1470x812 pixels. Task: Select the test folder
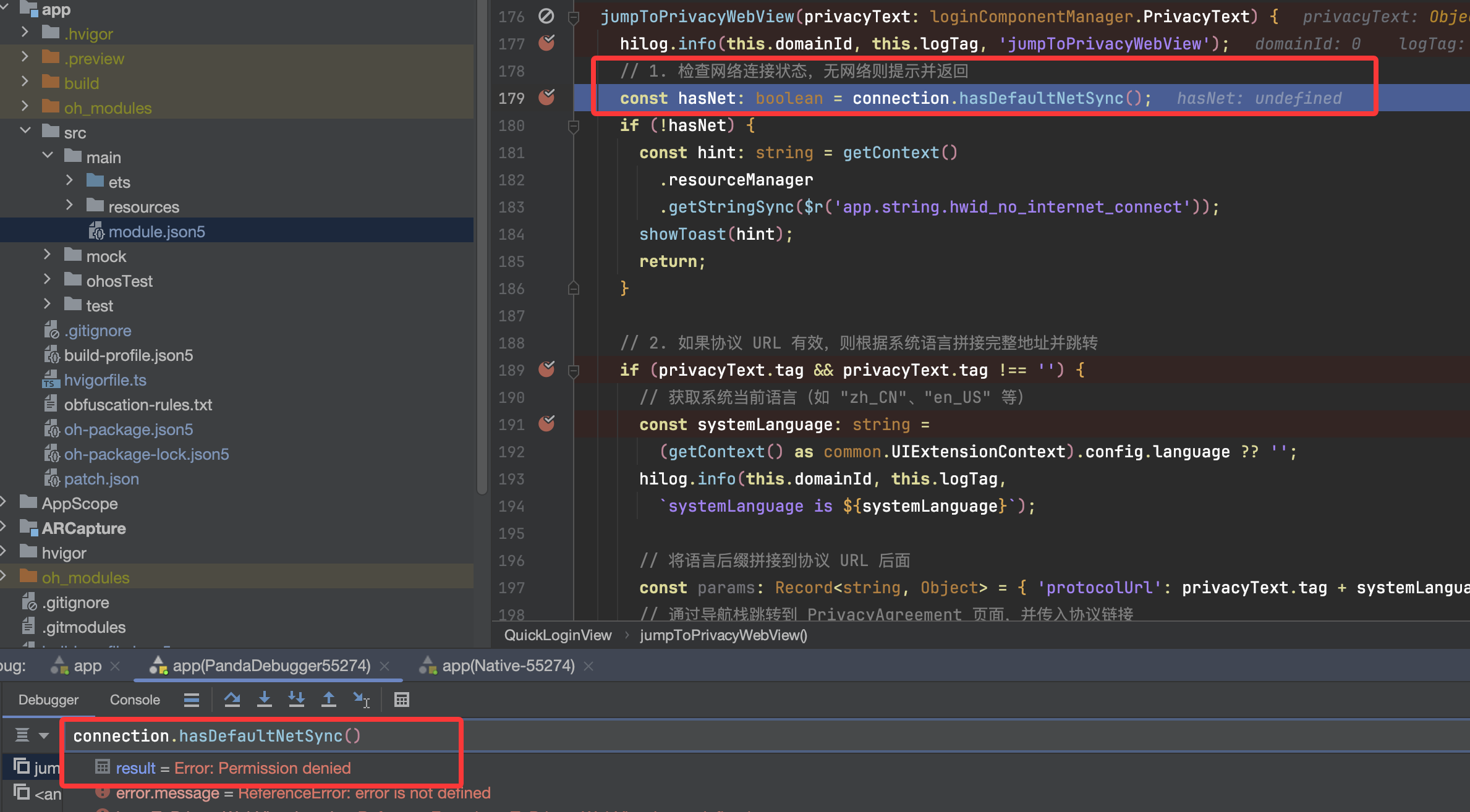coord(100,306)
